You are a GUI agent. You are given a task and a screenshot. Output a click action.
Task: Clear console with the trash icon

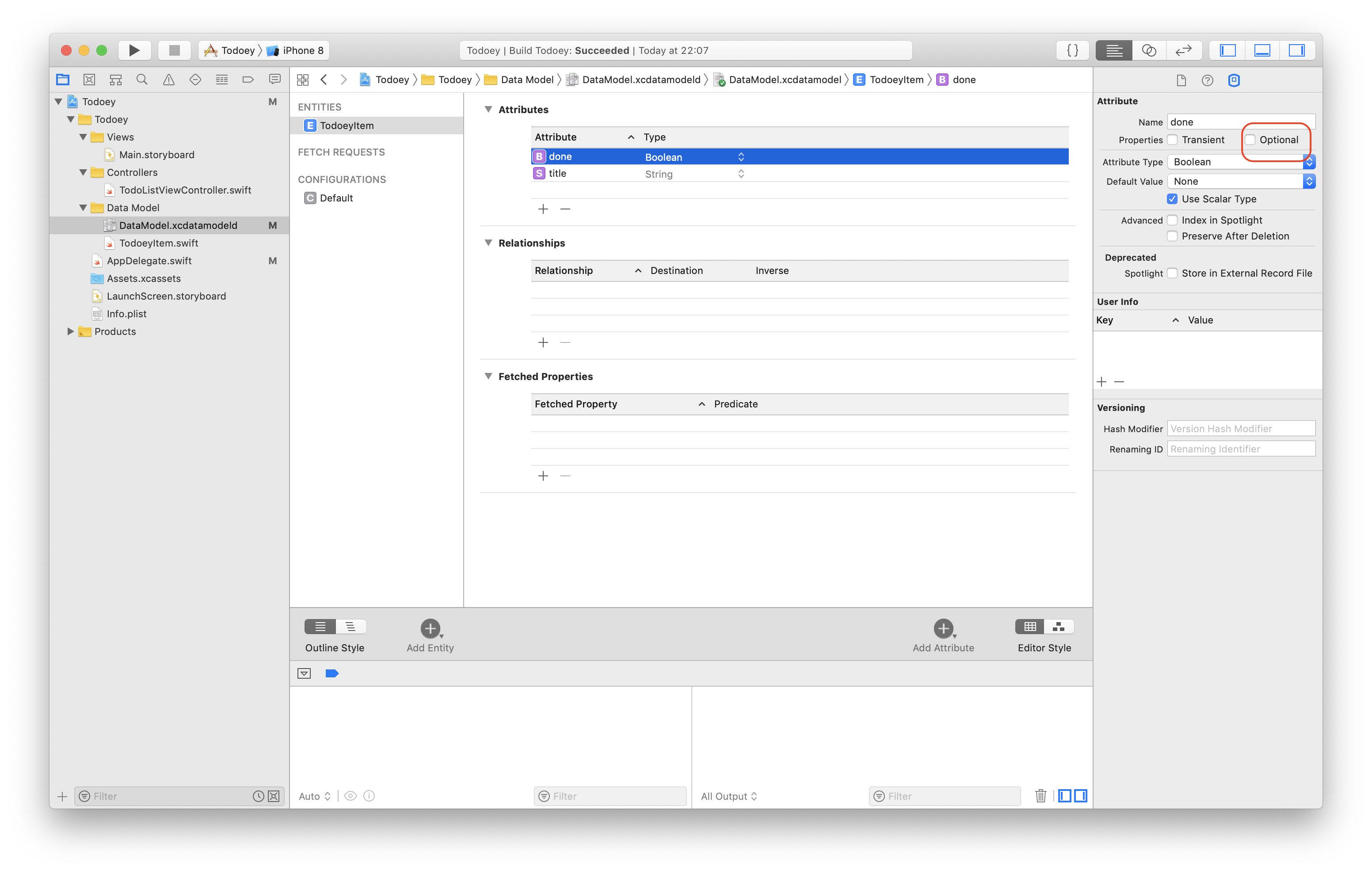pyautogui.click(x=1040, y=796)
